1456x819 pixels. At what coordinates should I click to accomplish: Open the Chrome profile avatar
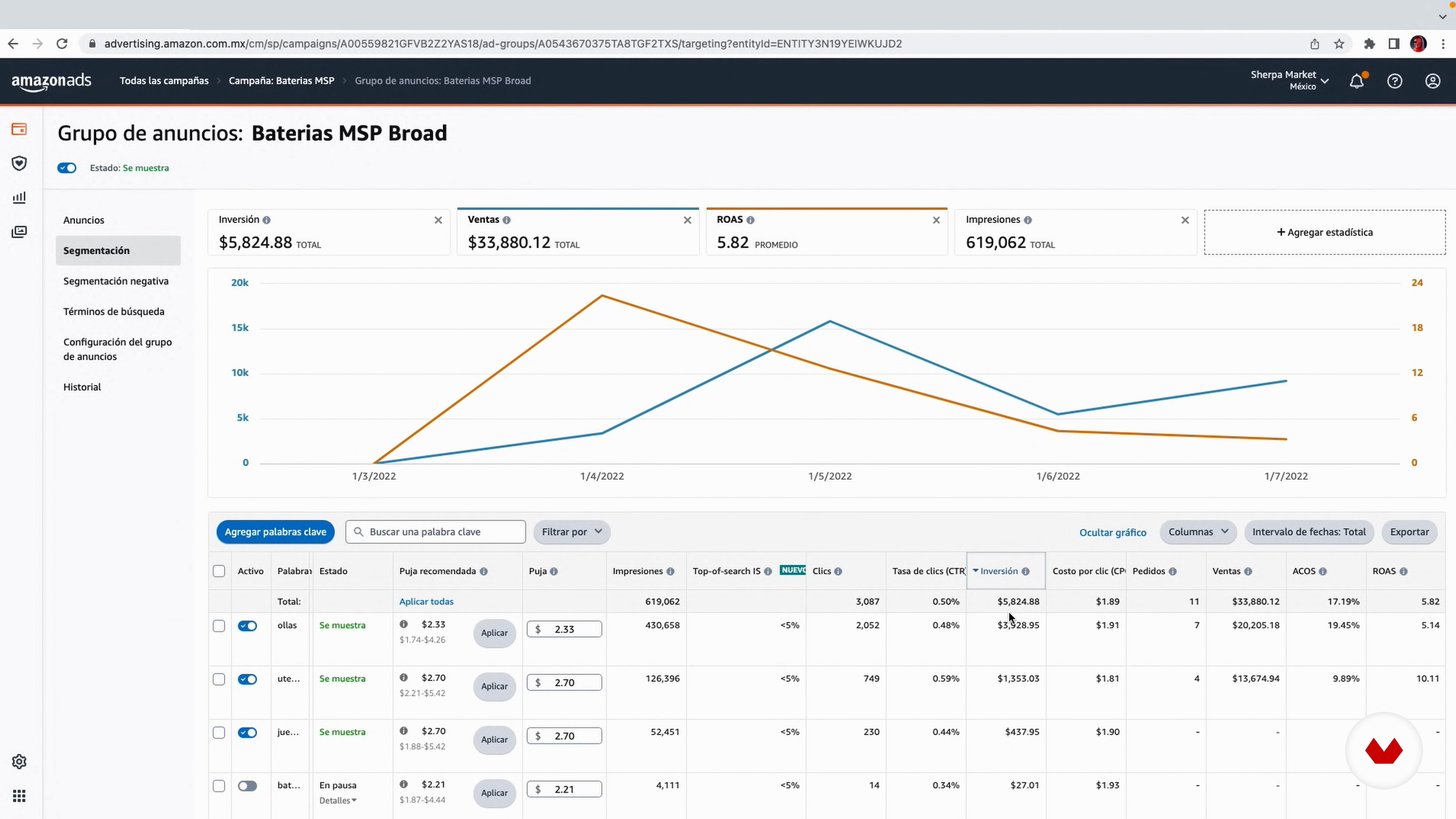click(x=1418, y=44)
